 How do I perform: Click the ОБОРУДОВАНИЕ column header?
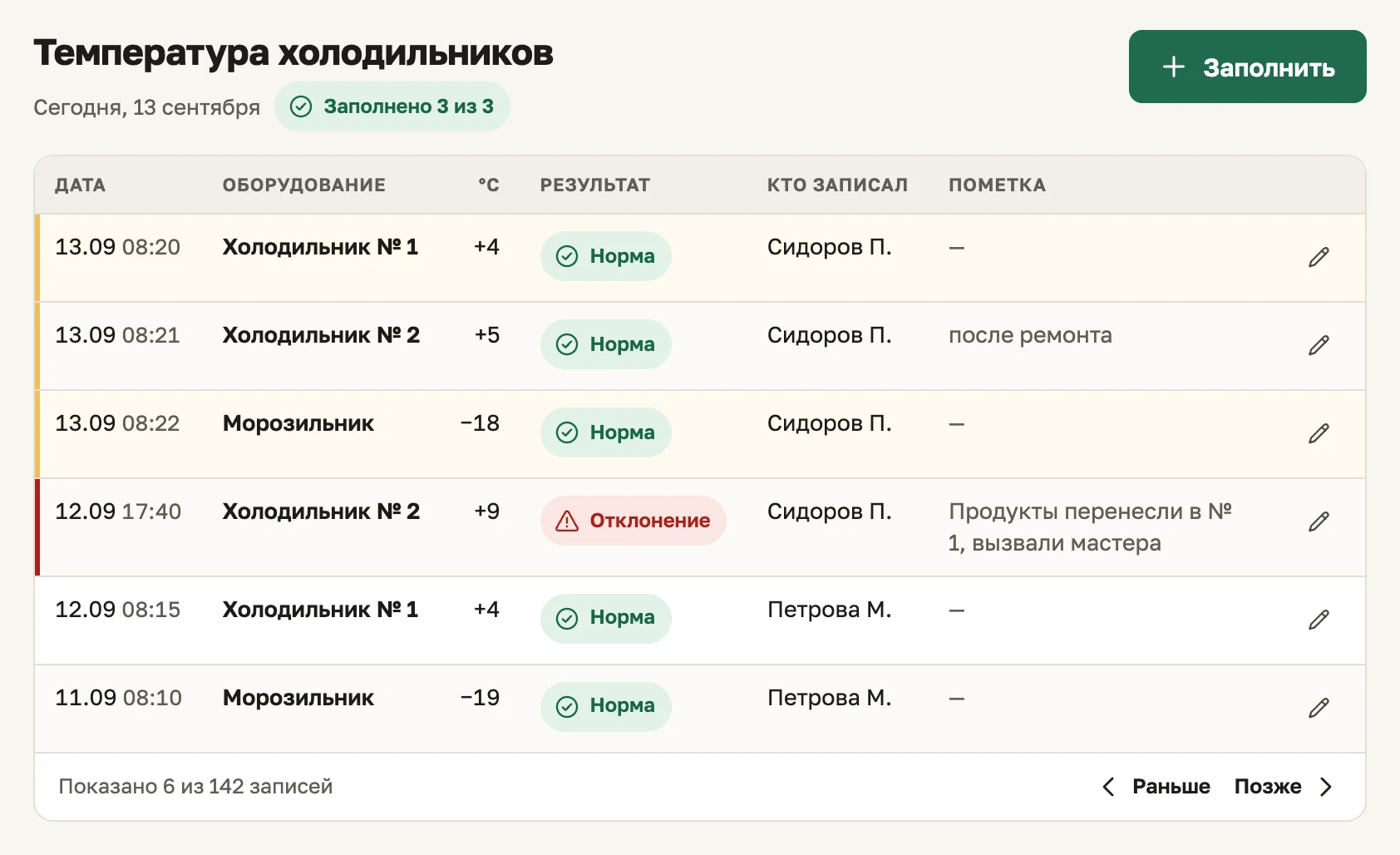click(303, 185)
